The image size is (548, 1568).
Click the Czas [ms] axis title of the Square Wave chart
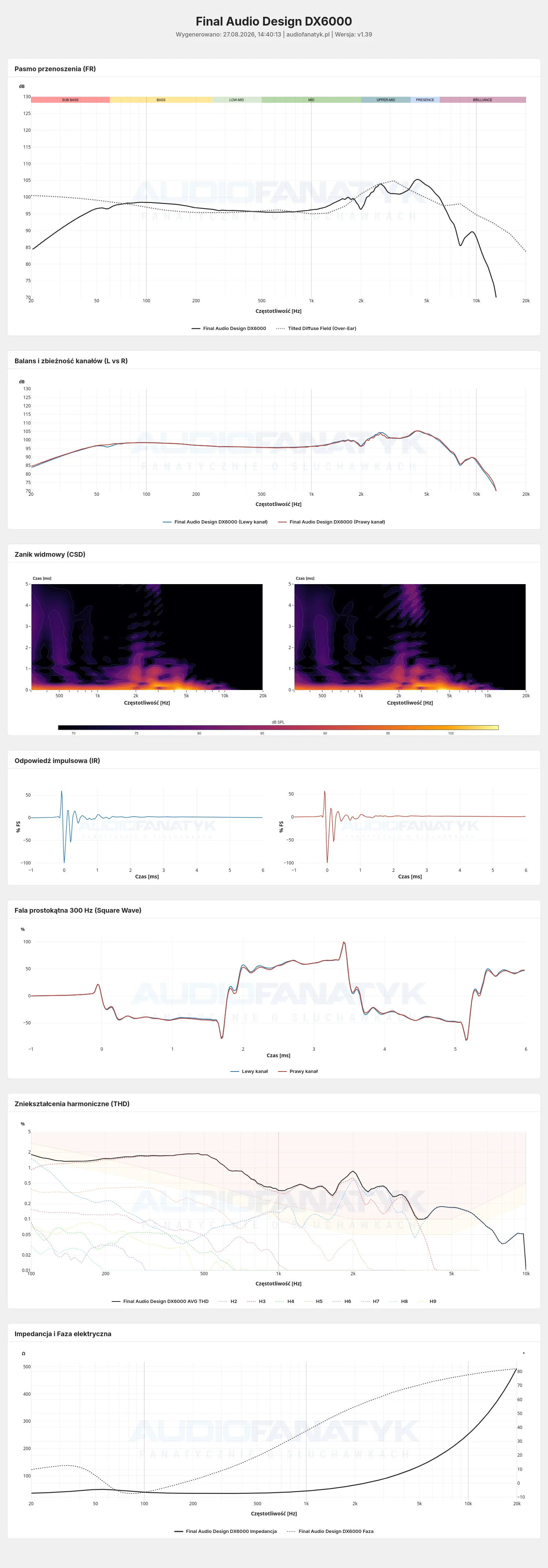tap(278, 1055)
